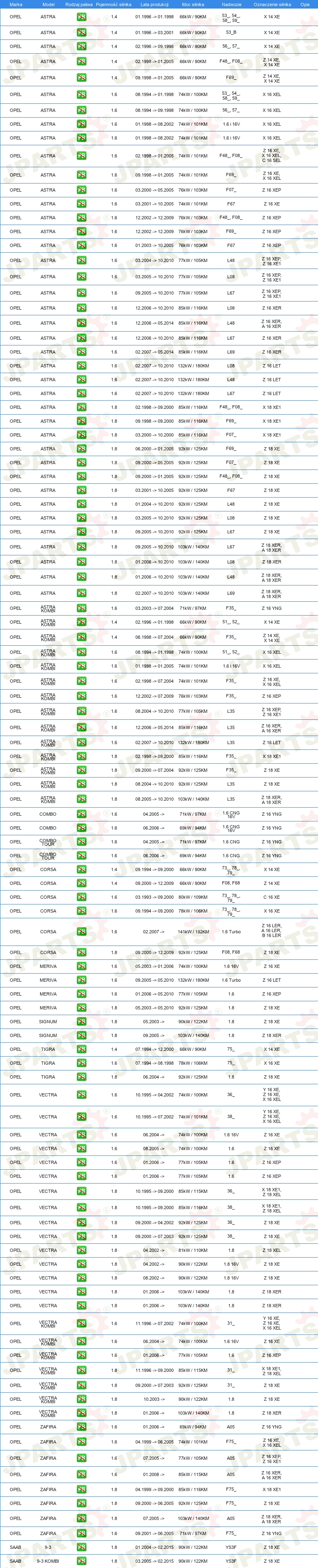The height and width of the screenshot is (1568, 318).
Task: Click fuel icon in Combo Tour 71kW row
Action: (81, 843)
